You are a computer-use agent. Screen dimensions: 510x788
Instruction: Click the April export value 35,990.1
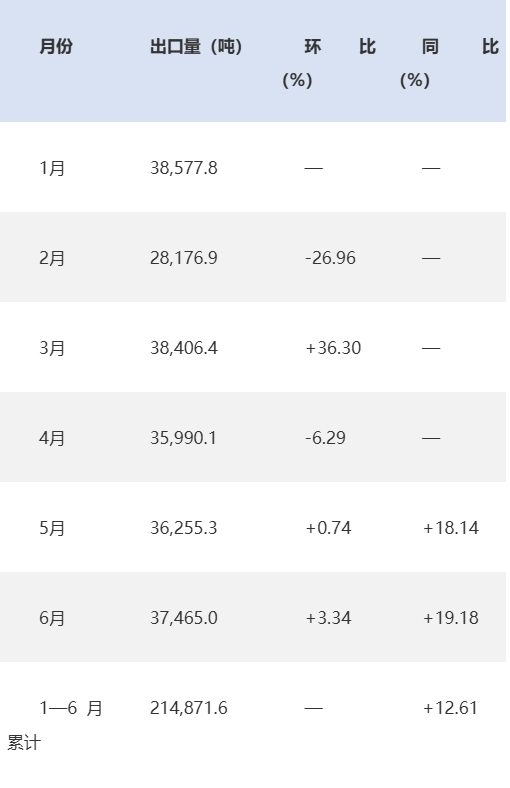pyautogui.click(x=183, y=438)
